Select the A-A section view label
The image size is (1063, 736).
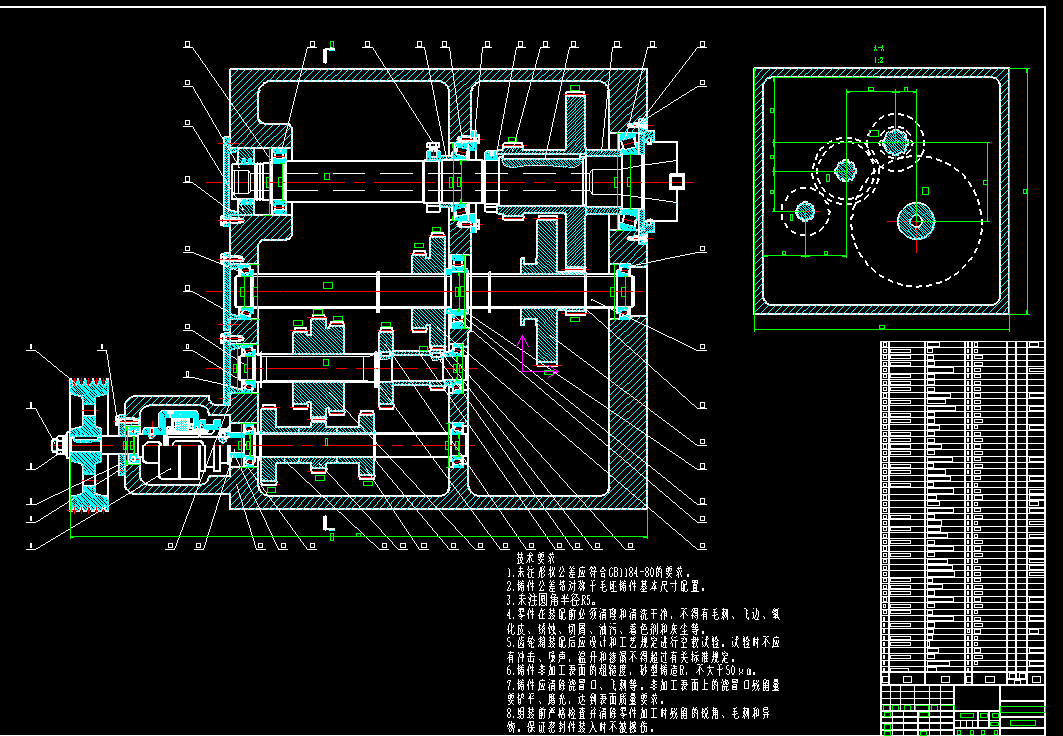[x=879, y=49]
